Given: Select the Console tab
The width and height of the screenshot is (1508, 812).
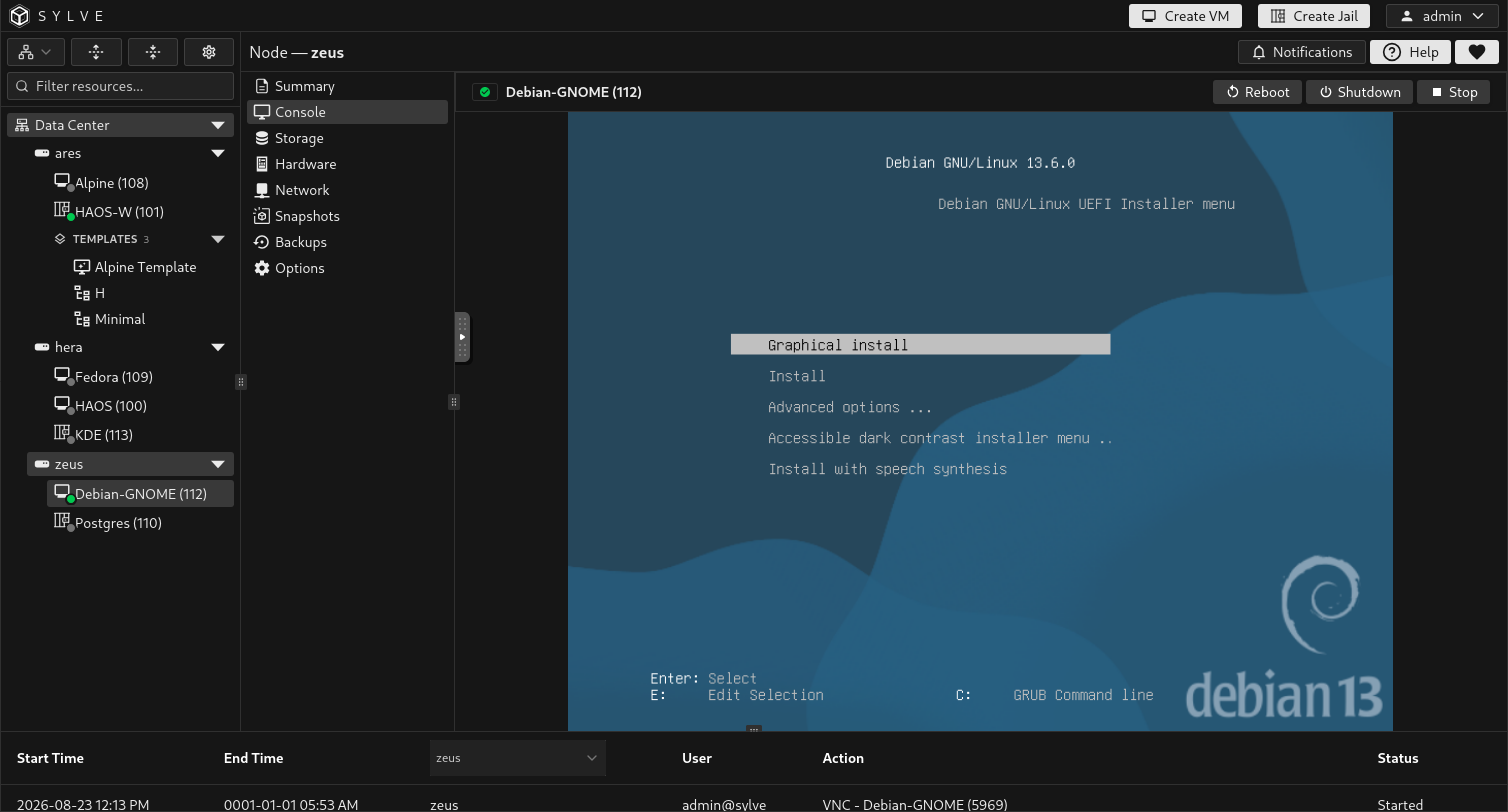Looking at the screenshot, I should (347, 112).
